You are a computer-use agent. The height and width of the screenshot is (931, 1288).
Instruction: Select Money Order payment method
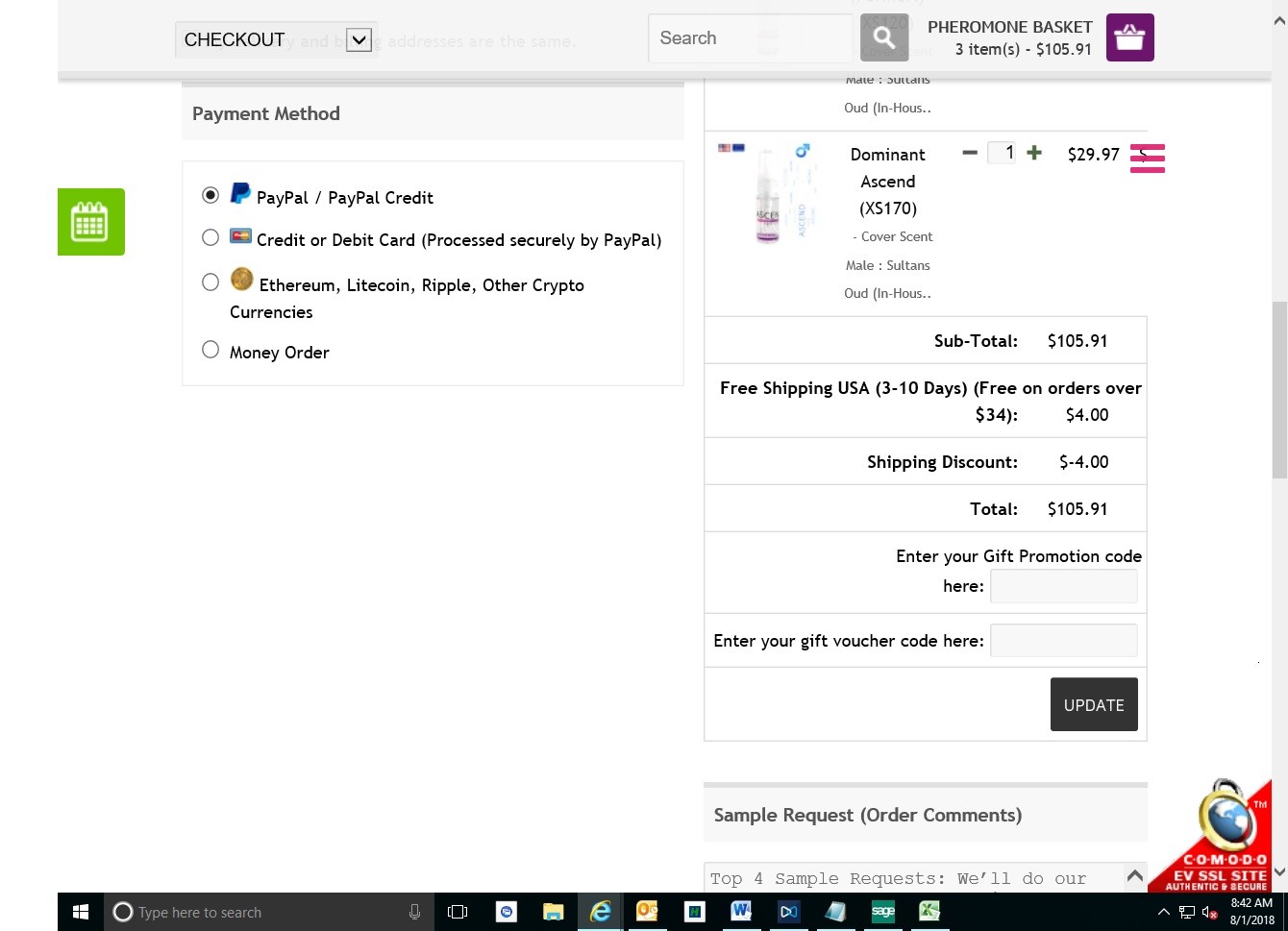(x=211, y=350)
